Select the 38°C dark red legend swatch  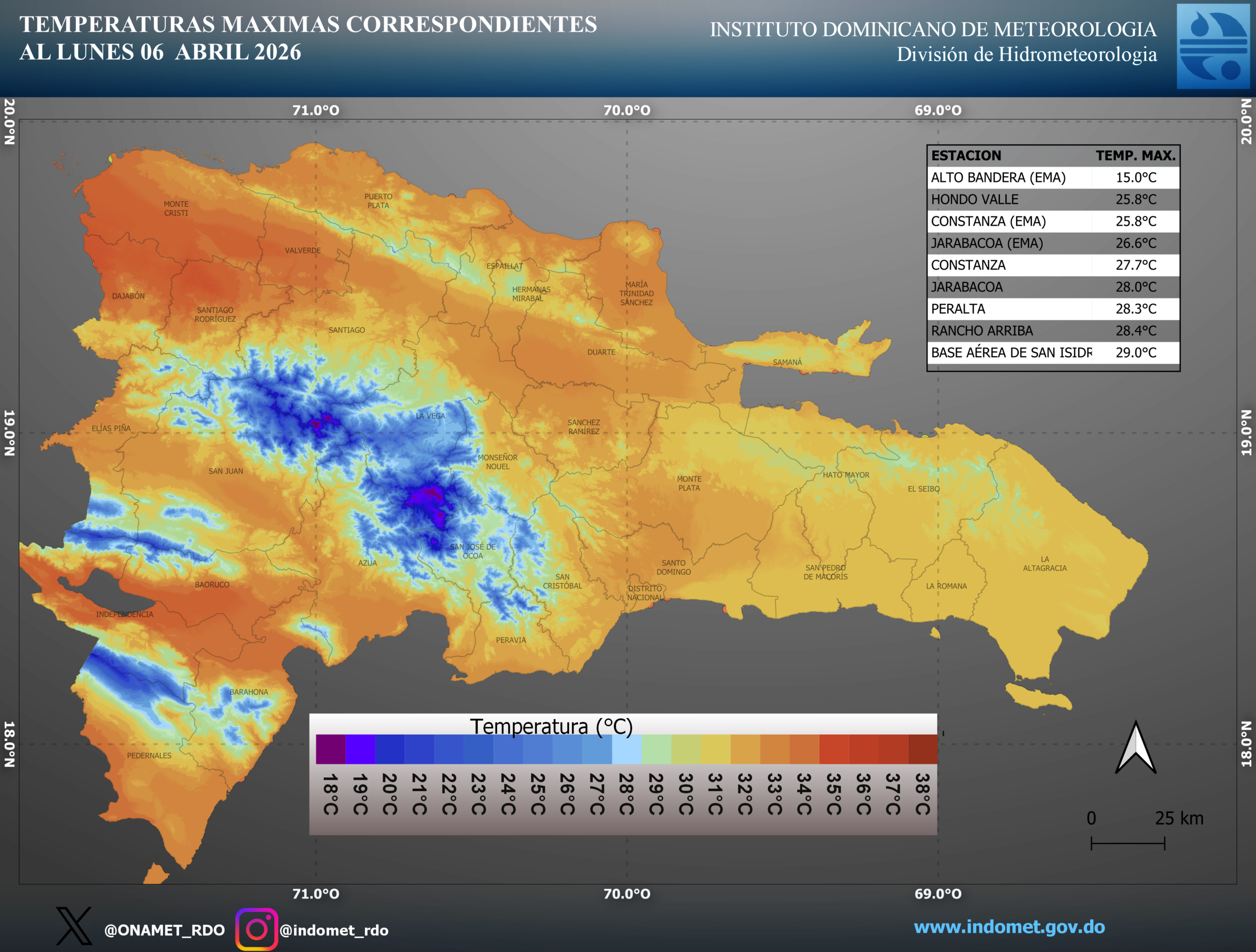[922, 749]
